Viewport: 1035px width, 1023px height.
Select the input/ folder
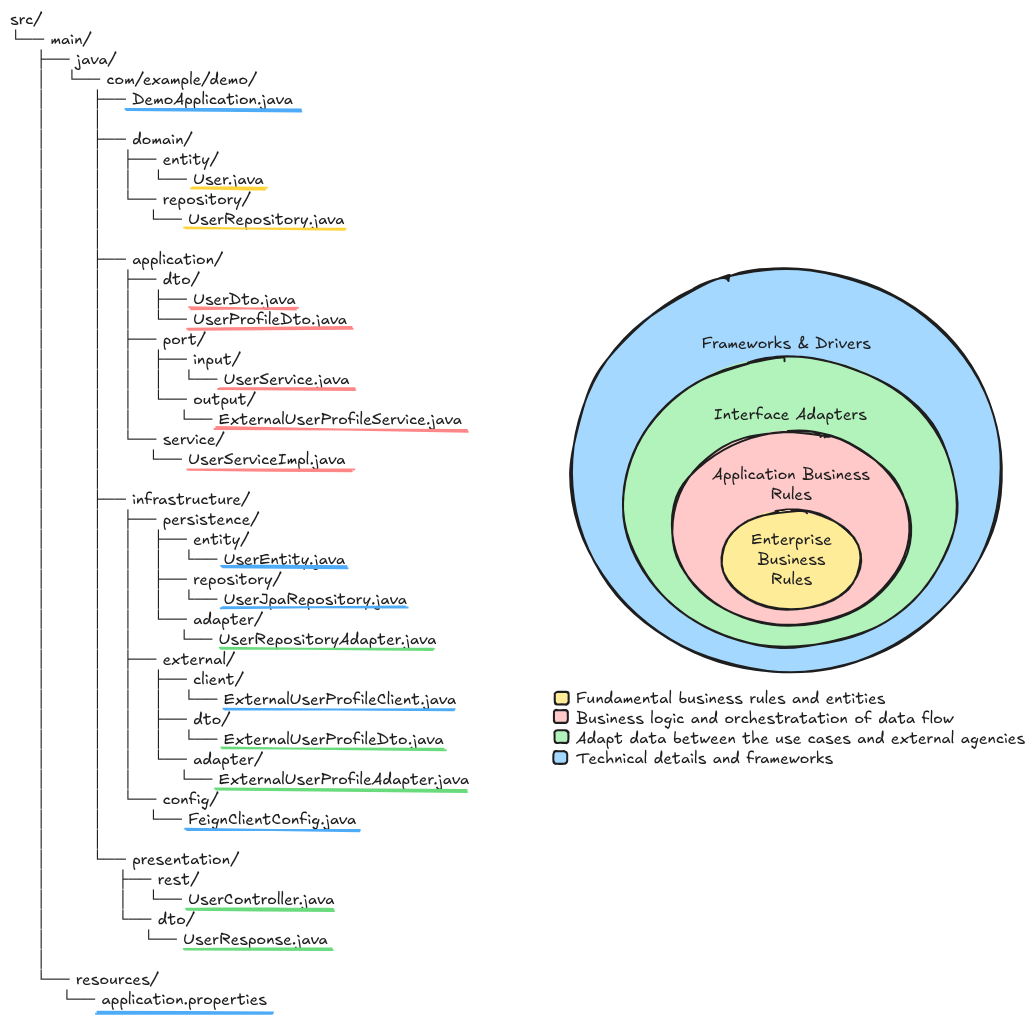point(217,360)
